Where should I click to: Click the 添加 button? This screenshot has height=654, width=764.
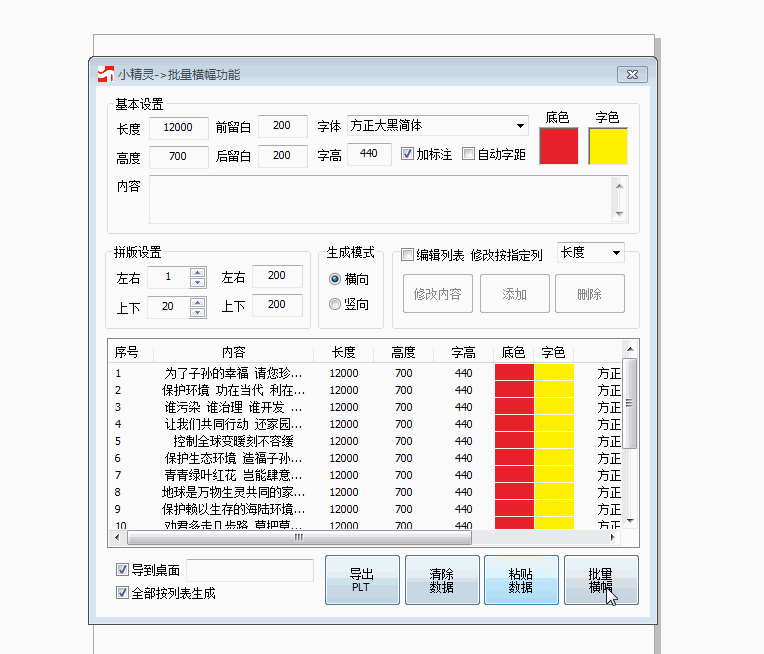515,293
